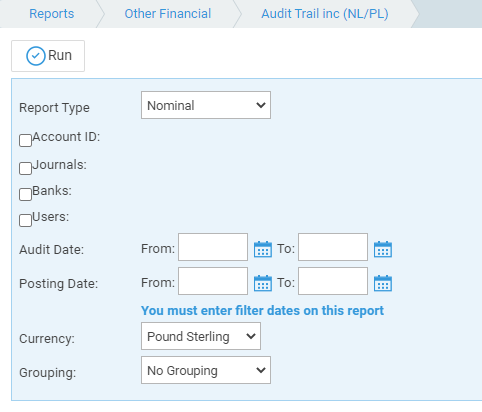Click the Posting Date To input
Image resolution: width=482 pixels, height=412 pixels.
(333, 281)
